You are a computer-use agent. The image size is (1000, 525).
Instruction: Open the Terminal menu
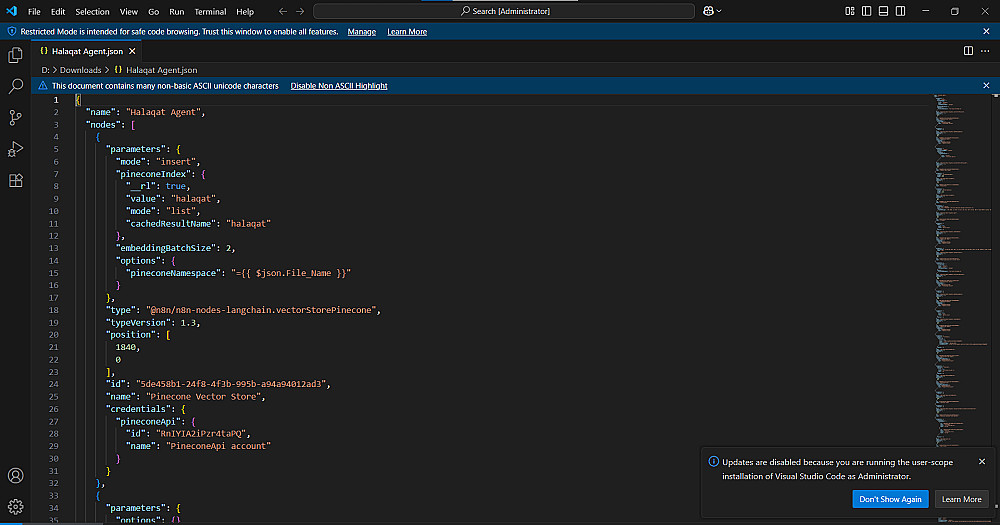click(210, 11)
